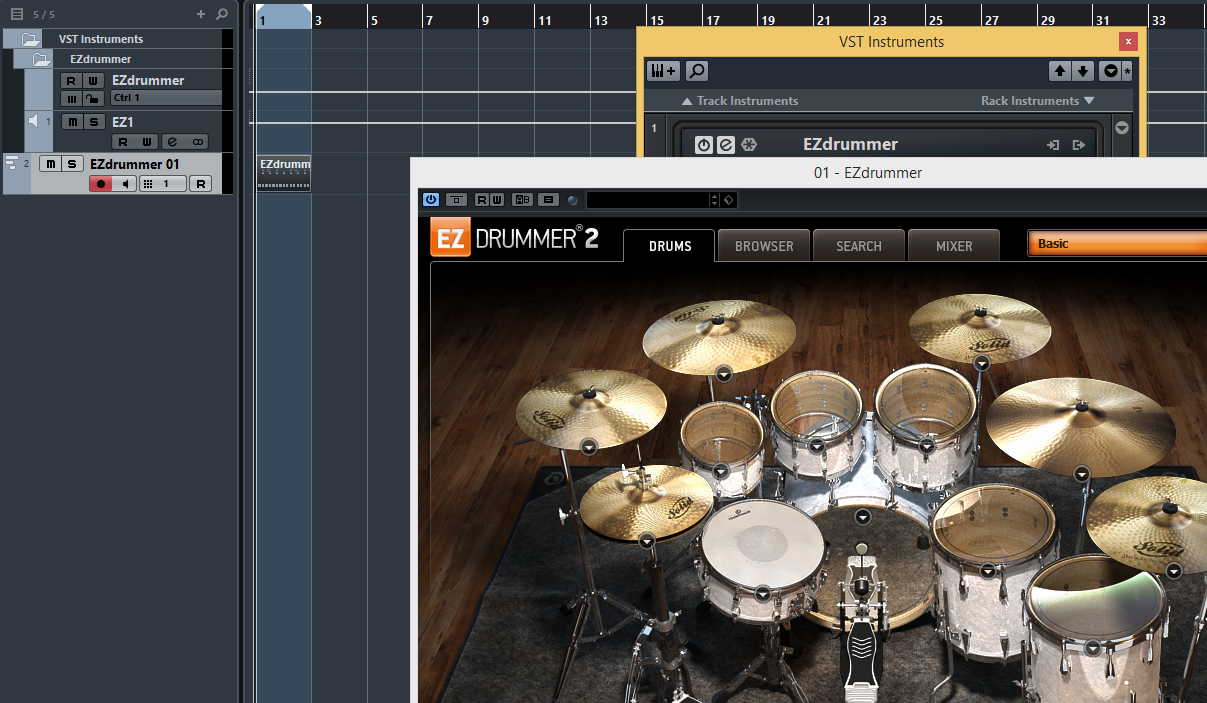Image resolution: width=1207 pixels, height=703 pixels.
Task: Open the snare drum options arrow
Action: pyautogui.click(x=763, y=593)
